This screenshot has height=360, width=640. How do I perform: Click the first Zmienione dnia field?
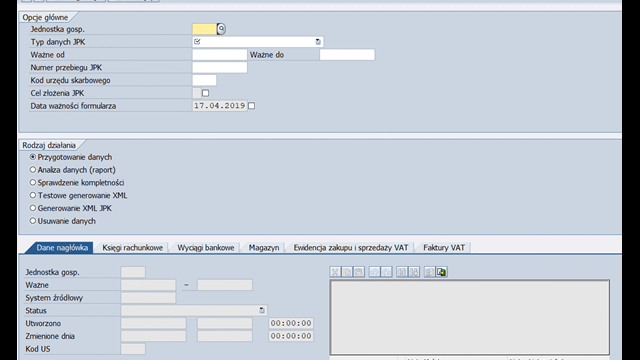pos(153,336)
